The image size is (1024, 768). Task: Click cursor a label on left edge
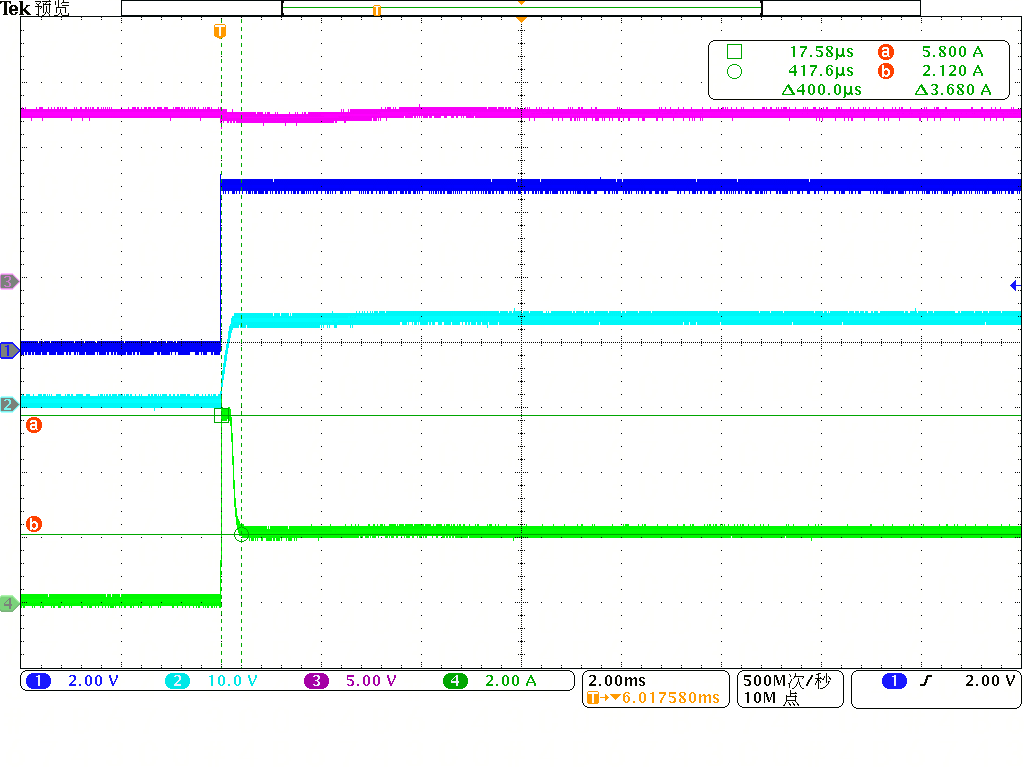[33, 425]
